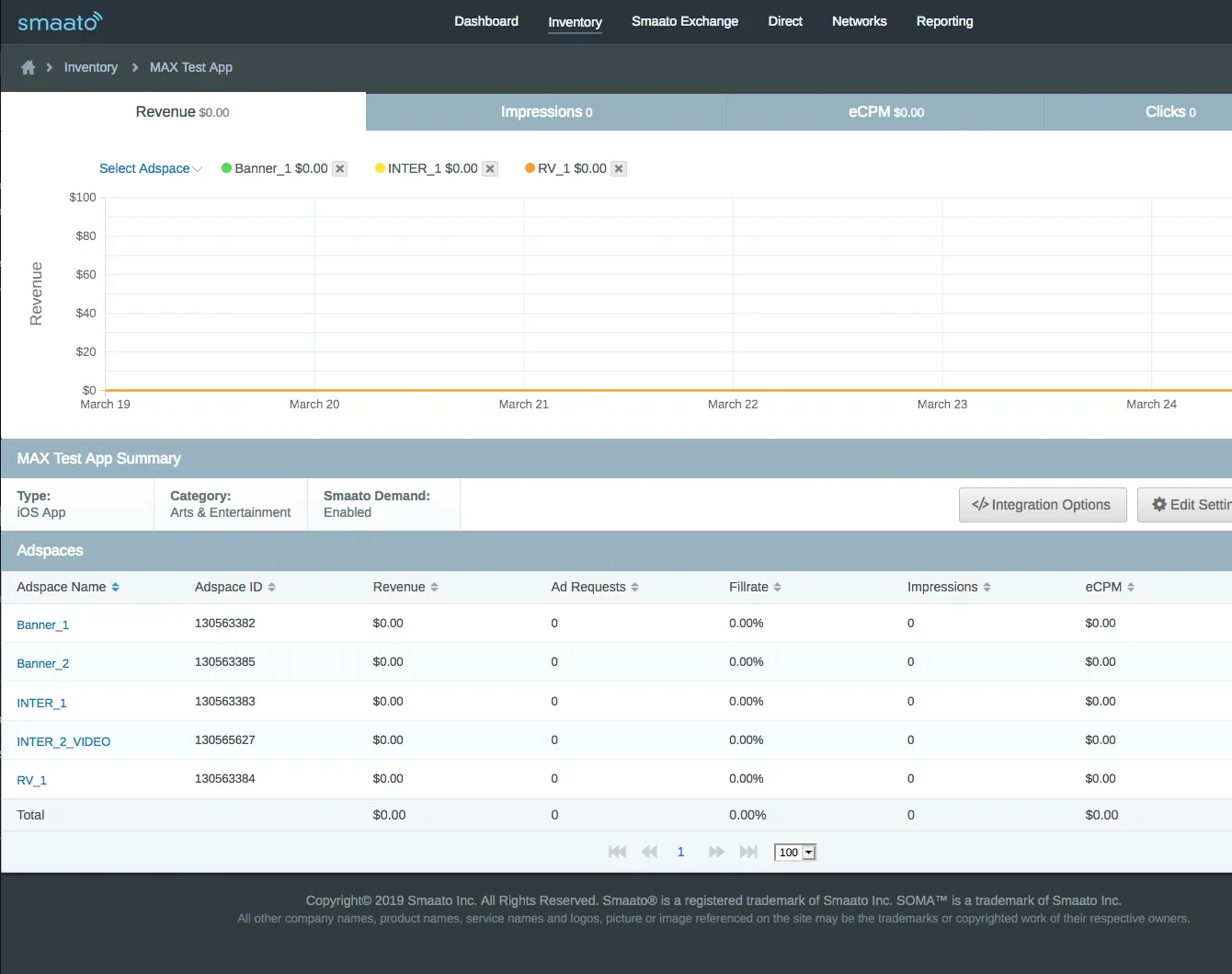Click Adspace ID 130565627
The height and width of the screenshot is (974, 1232).
[x=225, y=739]
